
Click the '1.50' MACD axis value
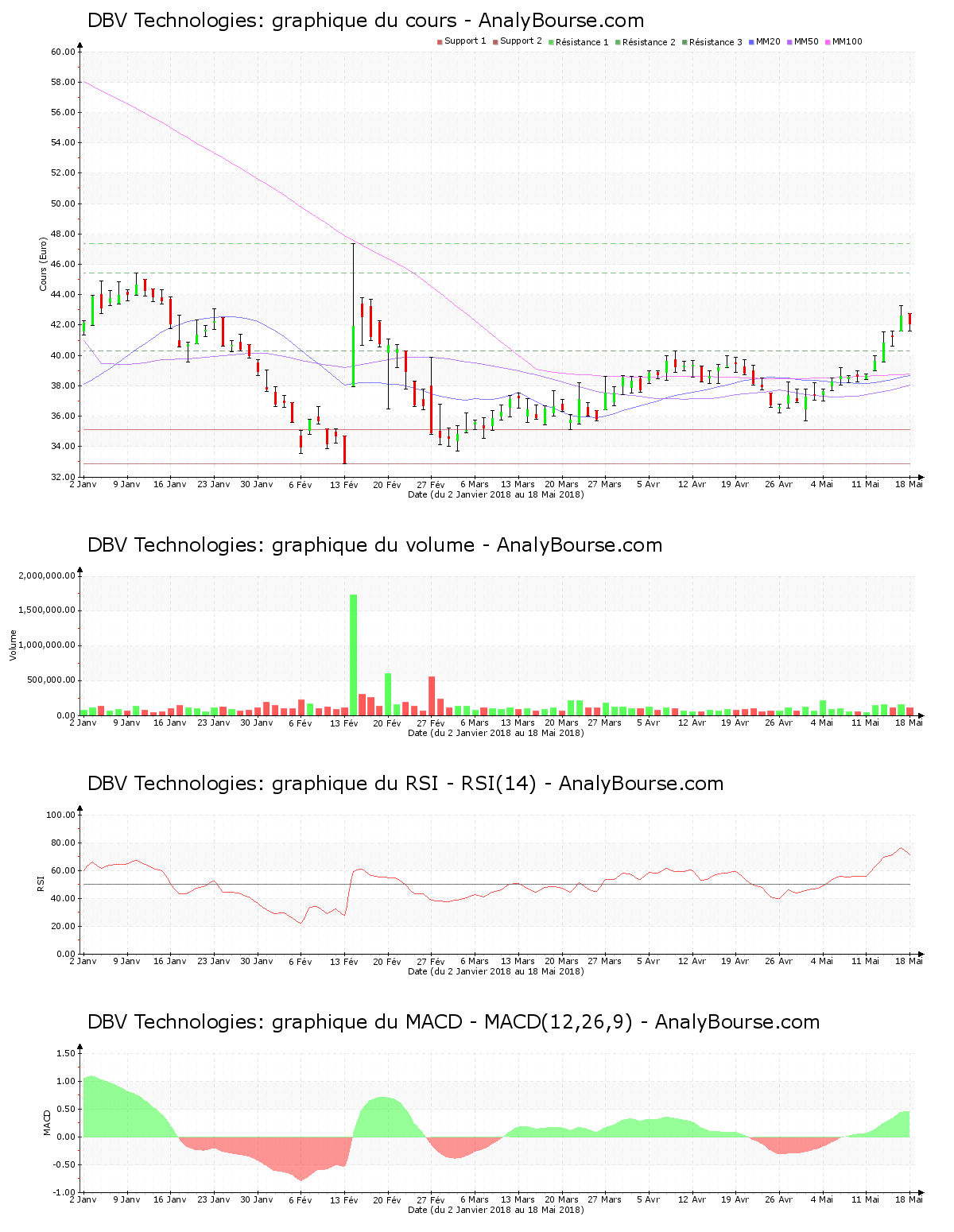tap(68, 1053)
